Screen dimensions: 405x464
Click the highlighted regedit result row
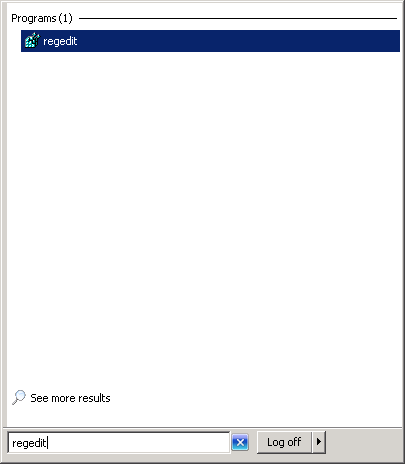click(210, 41)
